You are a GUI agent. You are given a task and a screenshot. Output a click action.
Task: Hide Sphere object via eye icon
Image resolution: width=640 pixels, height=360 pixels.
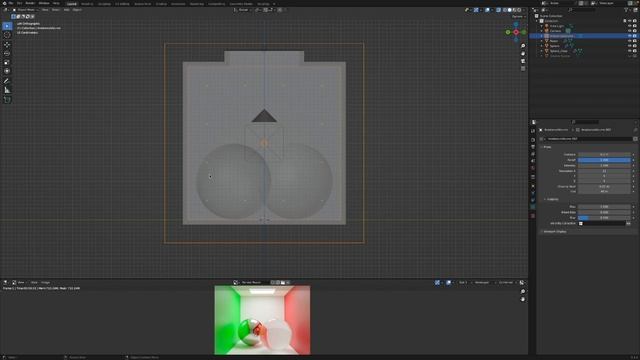629,46
